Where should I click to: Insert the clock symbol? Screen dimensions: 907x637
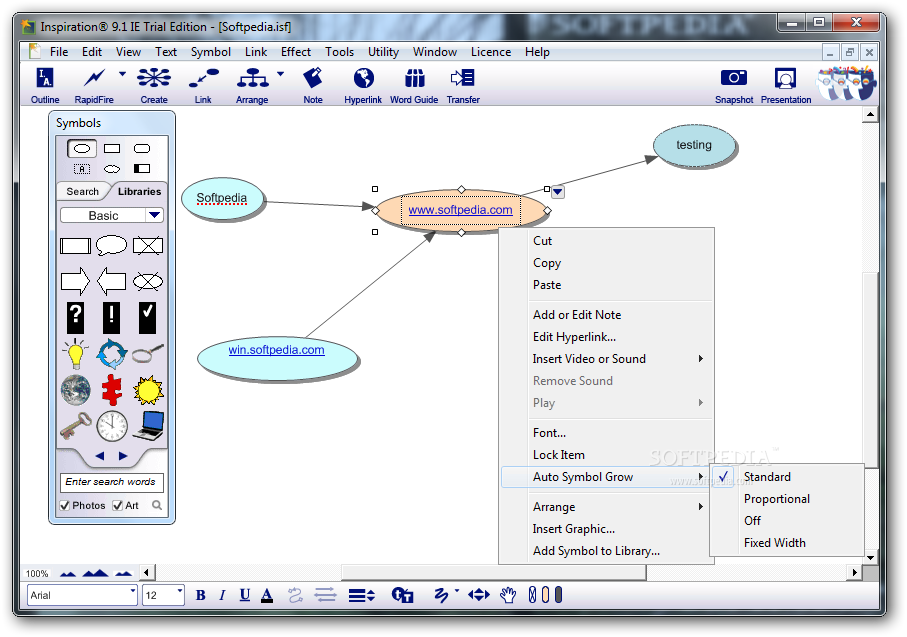112,426
